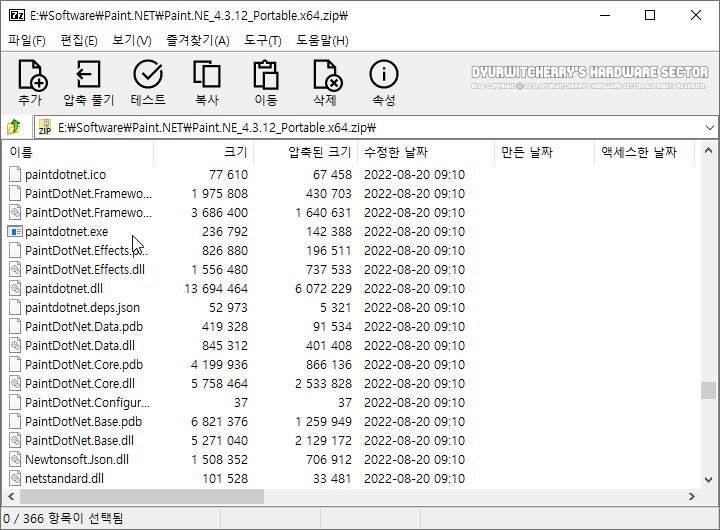This screenshot has width=720, height=530.
Task: Click the ZIP archive icon in address bar
Action: pos(45,127)
